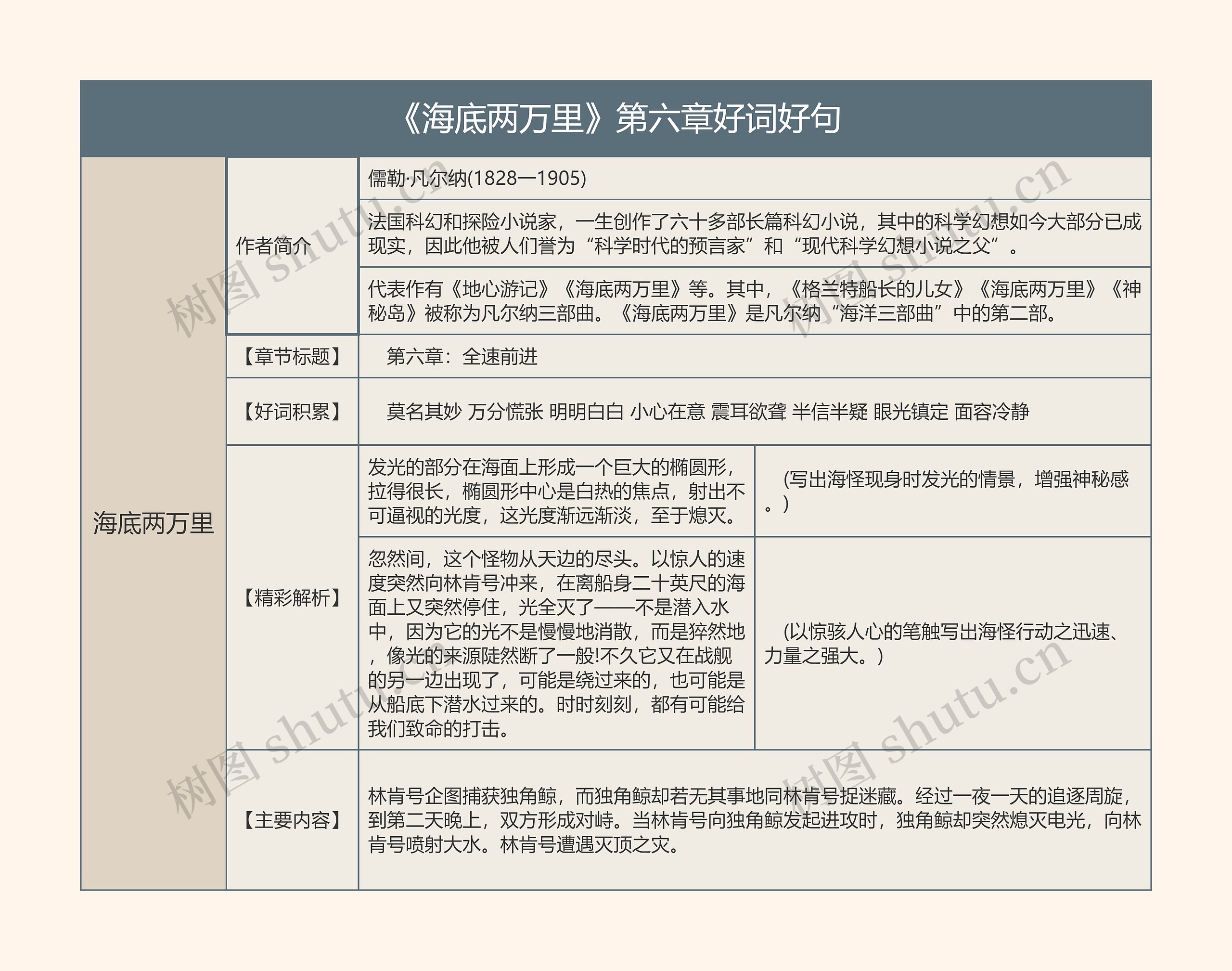Select the passage starting 发光的部分在海面上
This screenshot has width=1232, height=971.
[x=556, y=491]
